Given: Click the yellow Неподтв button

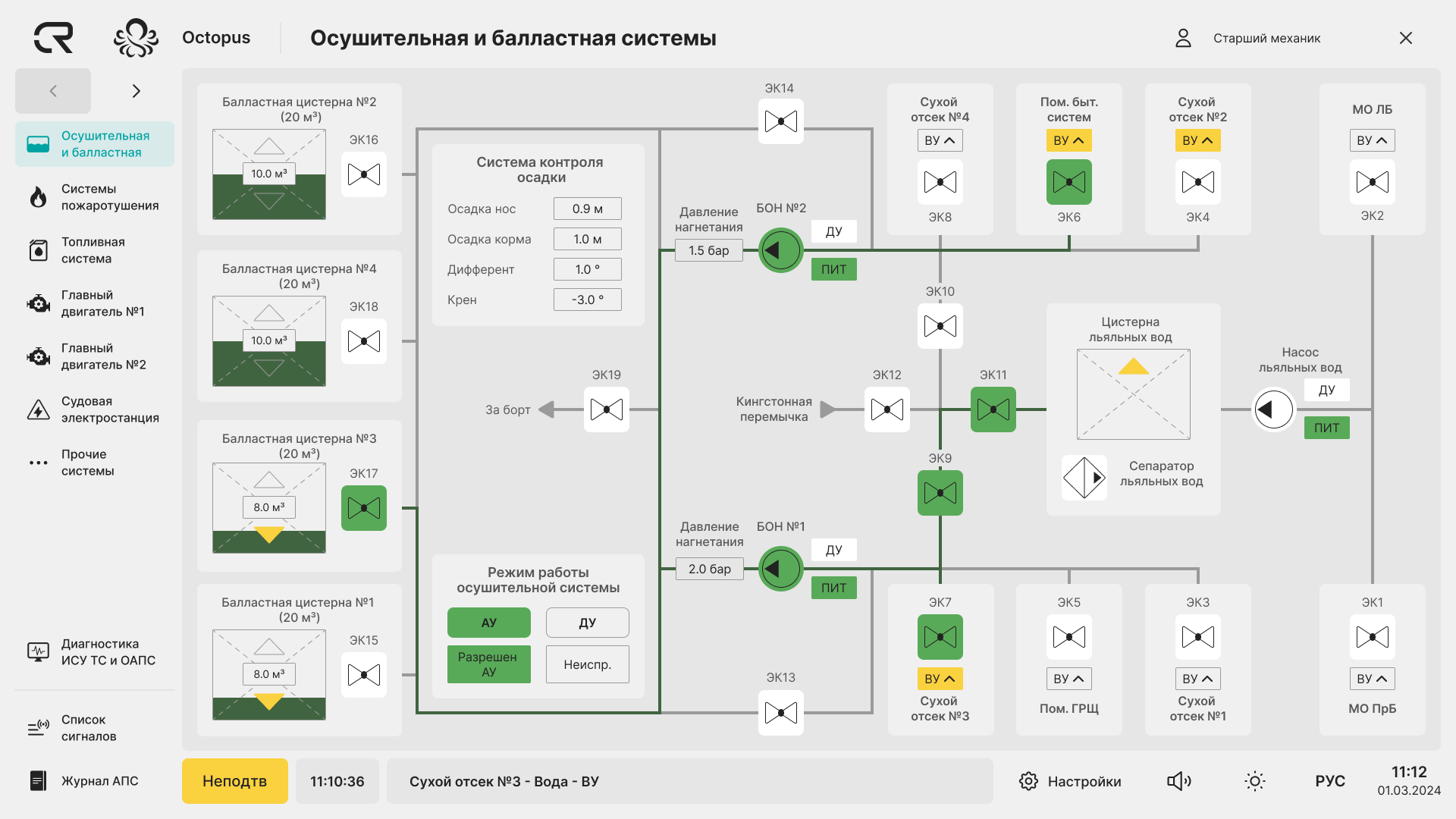Looking at the screenshot, I should tap(235, 781).
